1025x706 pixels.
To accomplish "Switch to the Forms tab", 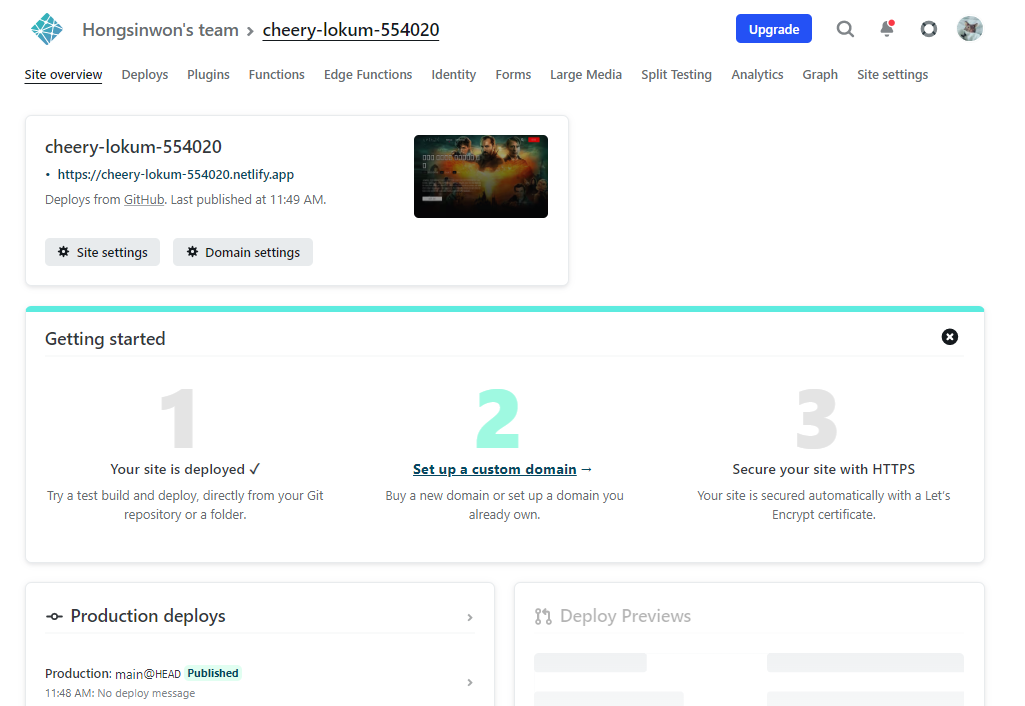I will [x=513, y=75].
